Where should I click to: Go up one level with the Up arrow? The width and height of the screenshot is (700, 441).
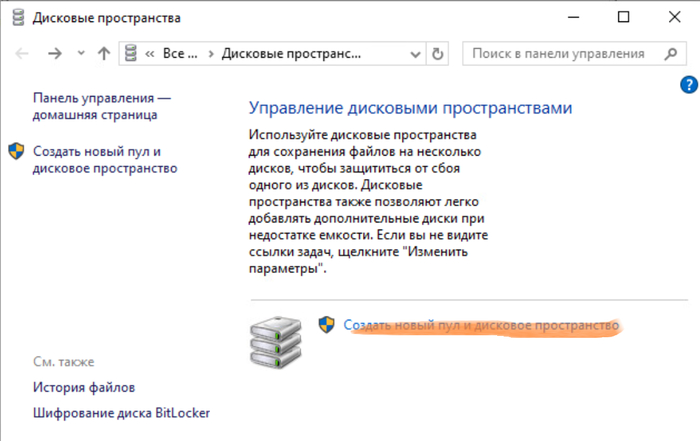(x=103, y=54)
